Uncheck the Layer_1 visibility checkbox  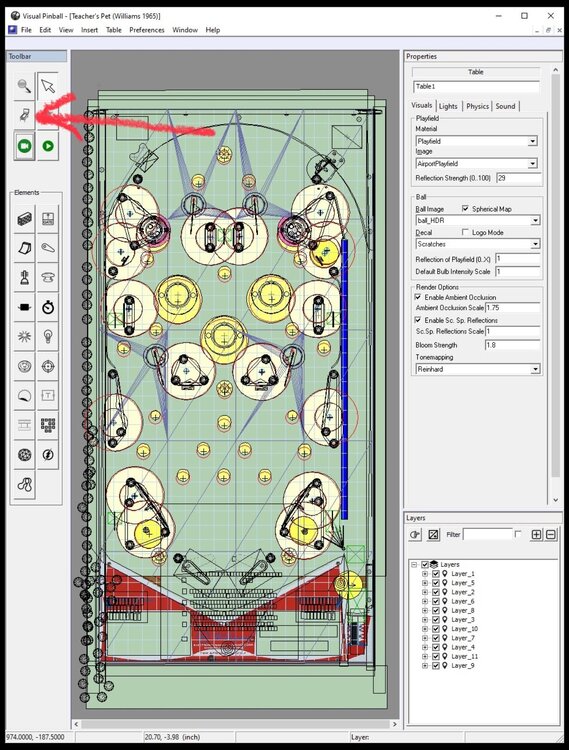(x=436, y=574)
